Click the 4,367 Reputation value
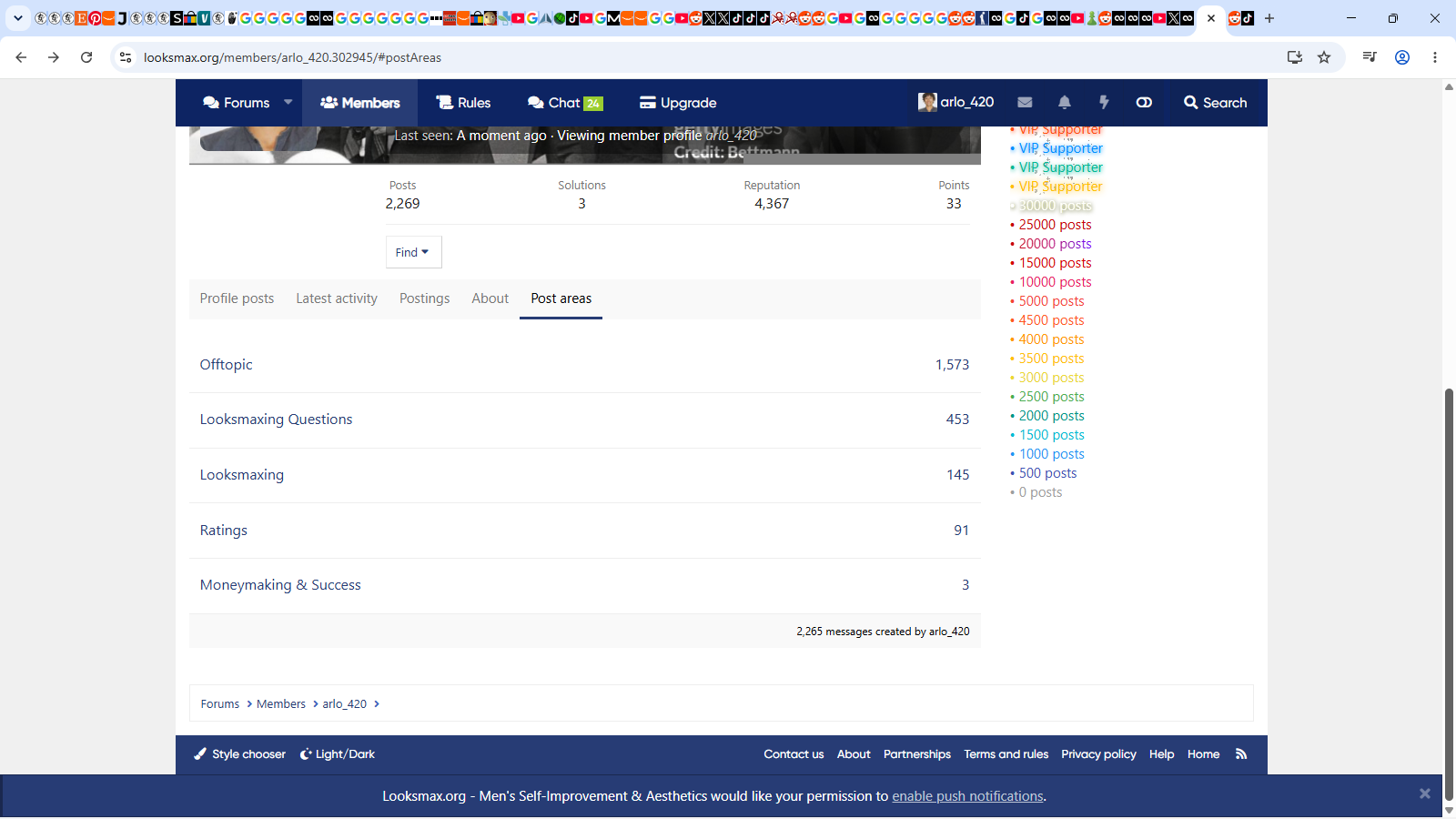The image size is (1456, 819). pos(772,204)
